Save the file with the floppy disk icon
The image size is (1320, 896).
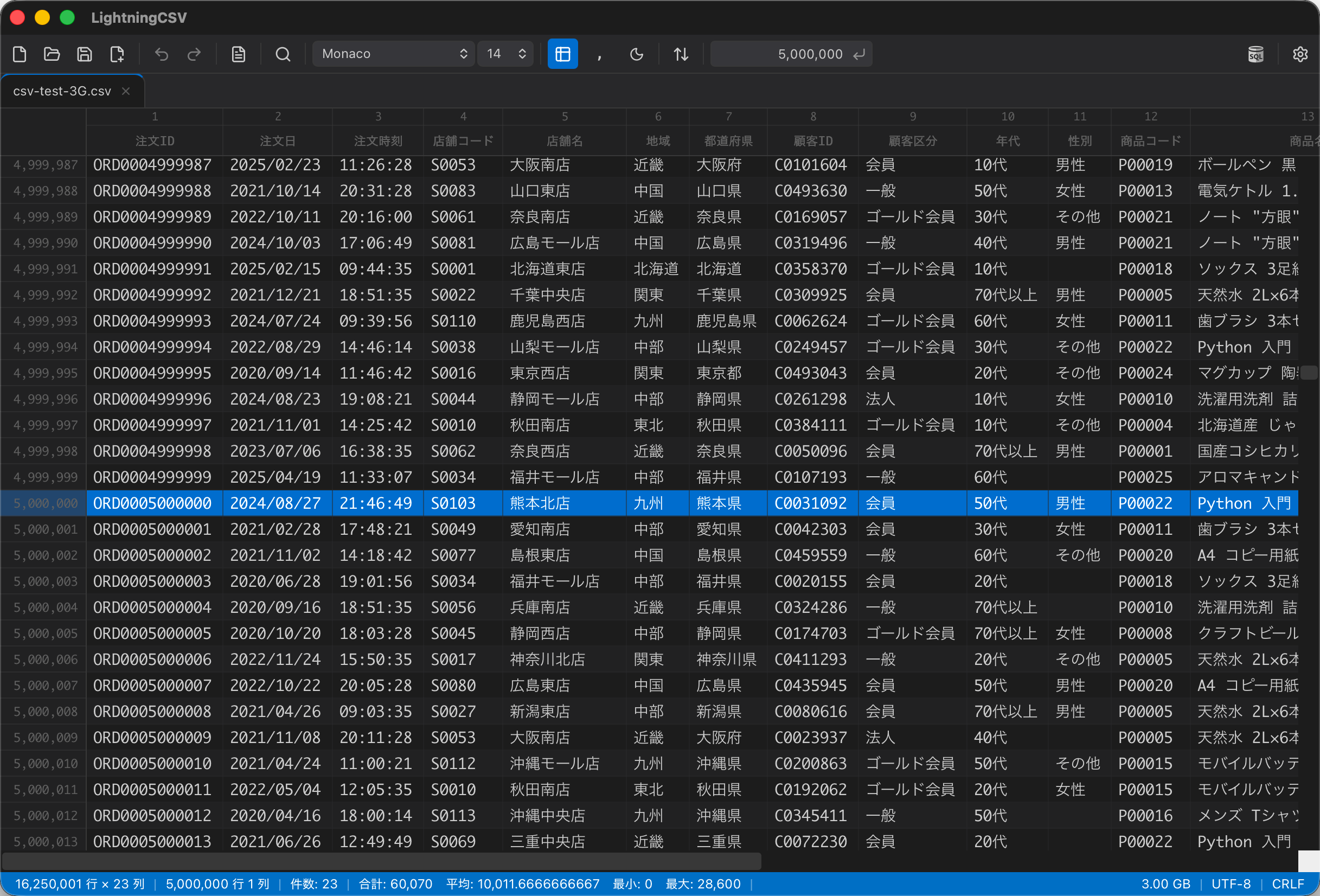click(84, 54)
